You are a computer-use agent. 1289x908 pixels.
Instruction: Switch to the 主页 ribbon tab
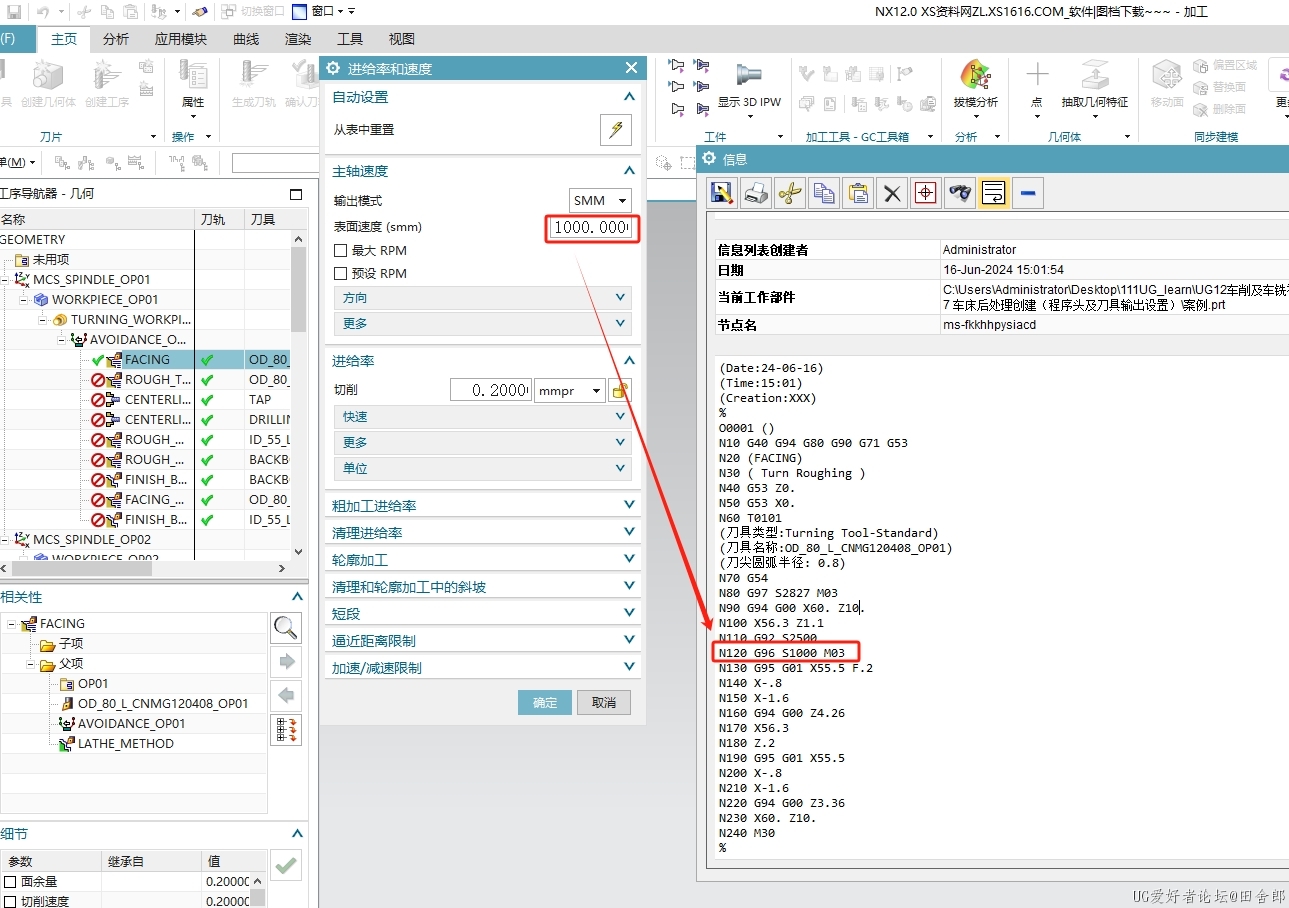pyautogui.click(x=64, y=39)
